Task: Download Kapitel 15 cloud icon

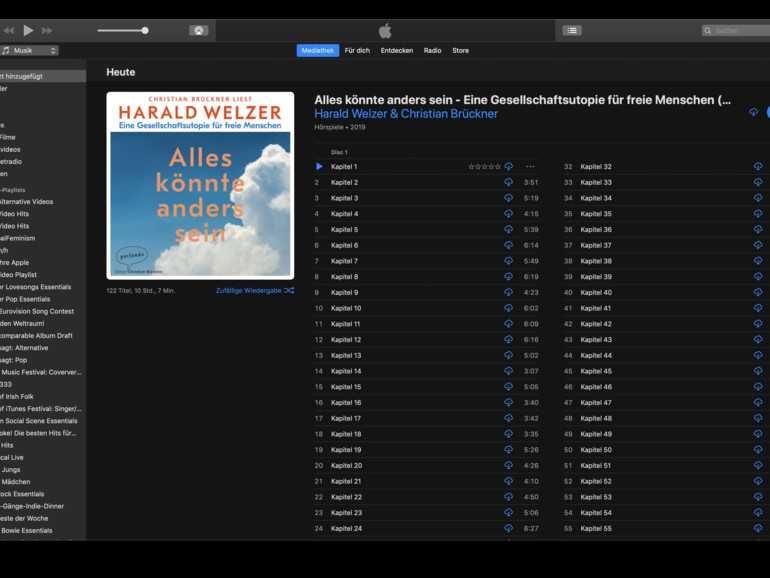Action: 509,386
